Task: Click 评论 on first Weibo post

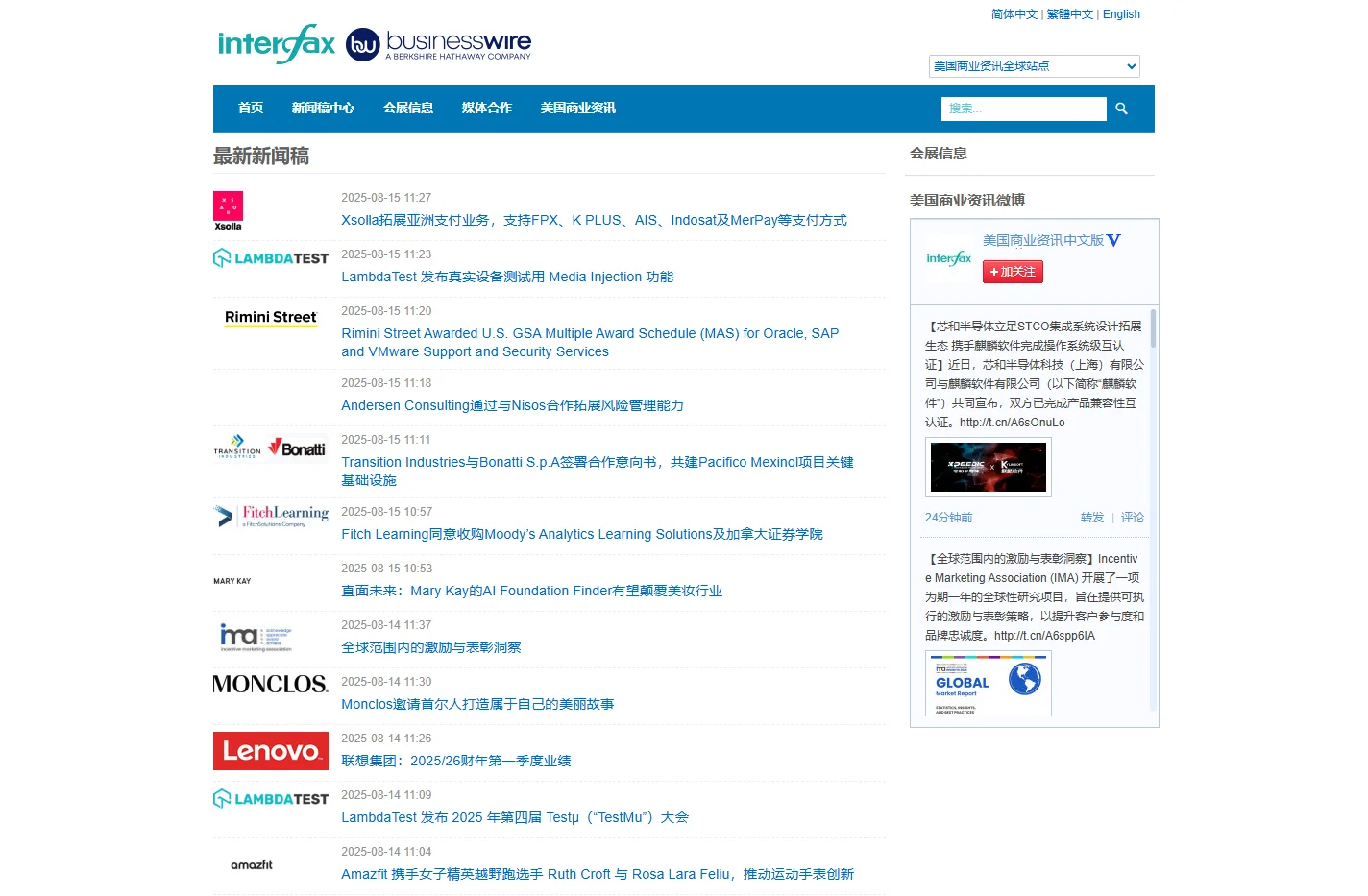Action: pos(1133,518)
